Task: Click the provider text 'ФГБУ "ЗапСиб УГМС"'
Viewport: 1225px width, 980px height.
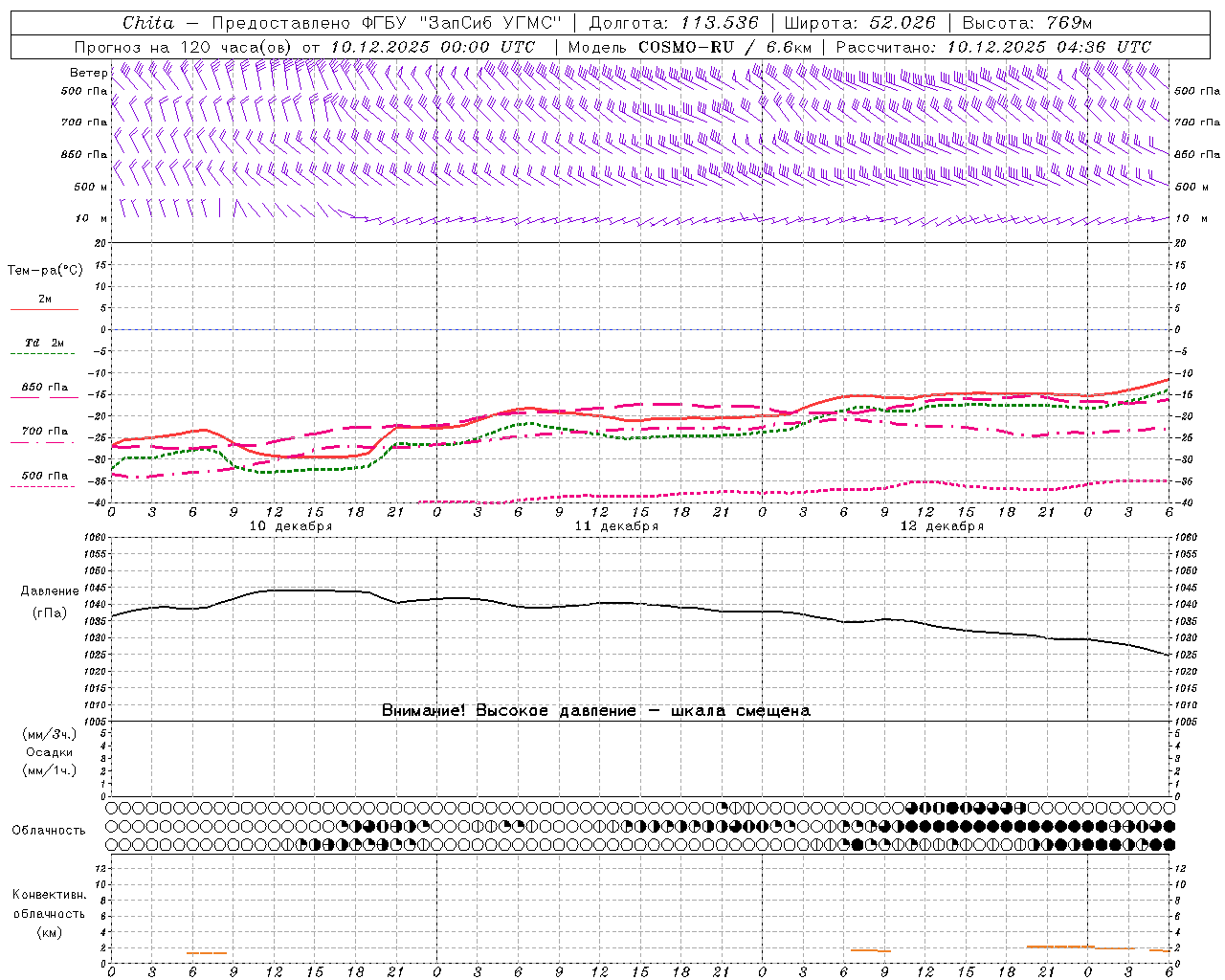Action: click(462, 23)
